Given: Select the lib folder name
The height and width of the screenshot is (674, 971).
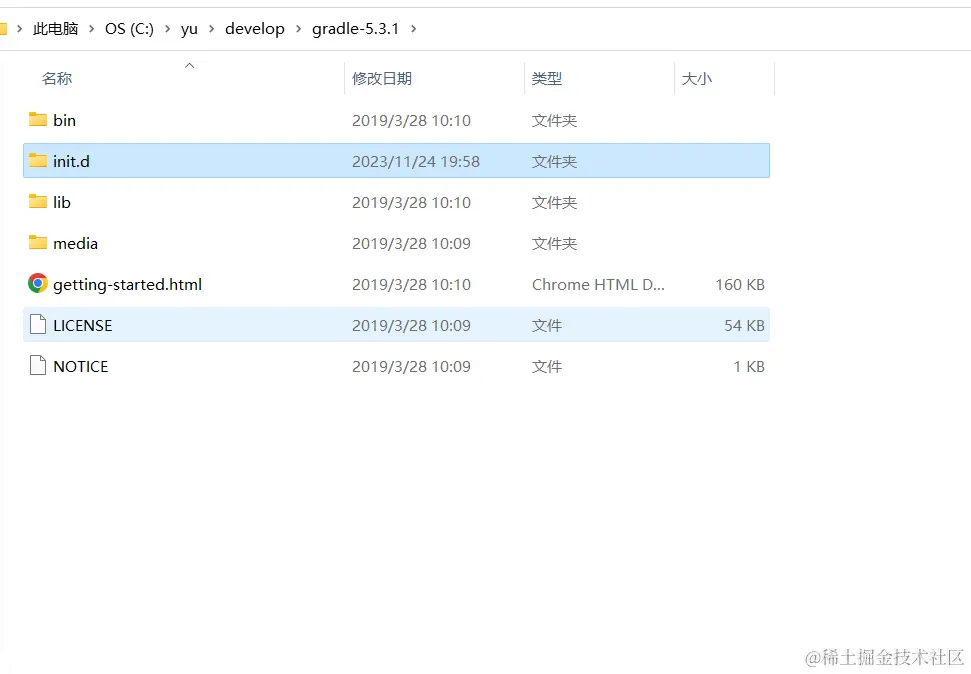Looking at the screenshot, I should point(62,202).
